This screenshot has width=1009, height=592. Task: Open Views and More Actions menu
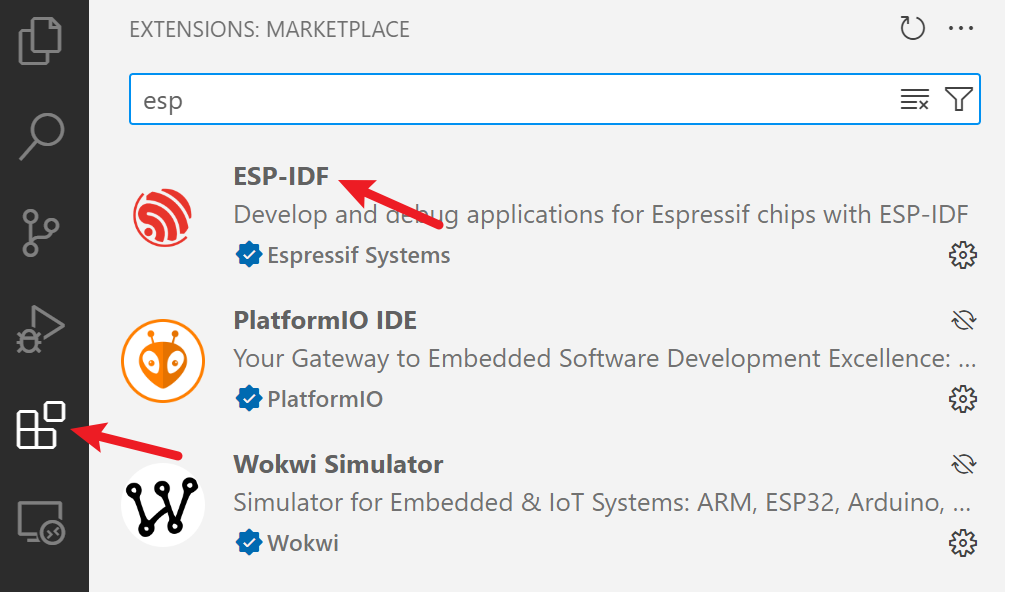click(x=961, y=28)
